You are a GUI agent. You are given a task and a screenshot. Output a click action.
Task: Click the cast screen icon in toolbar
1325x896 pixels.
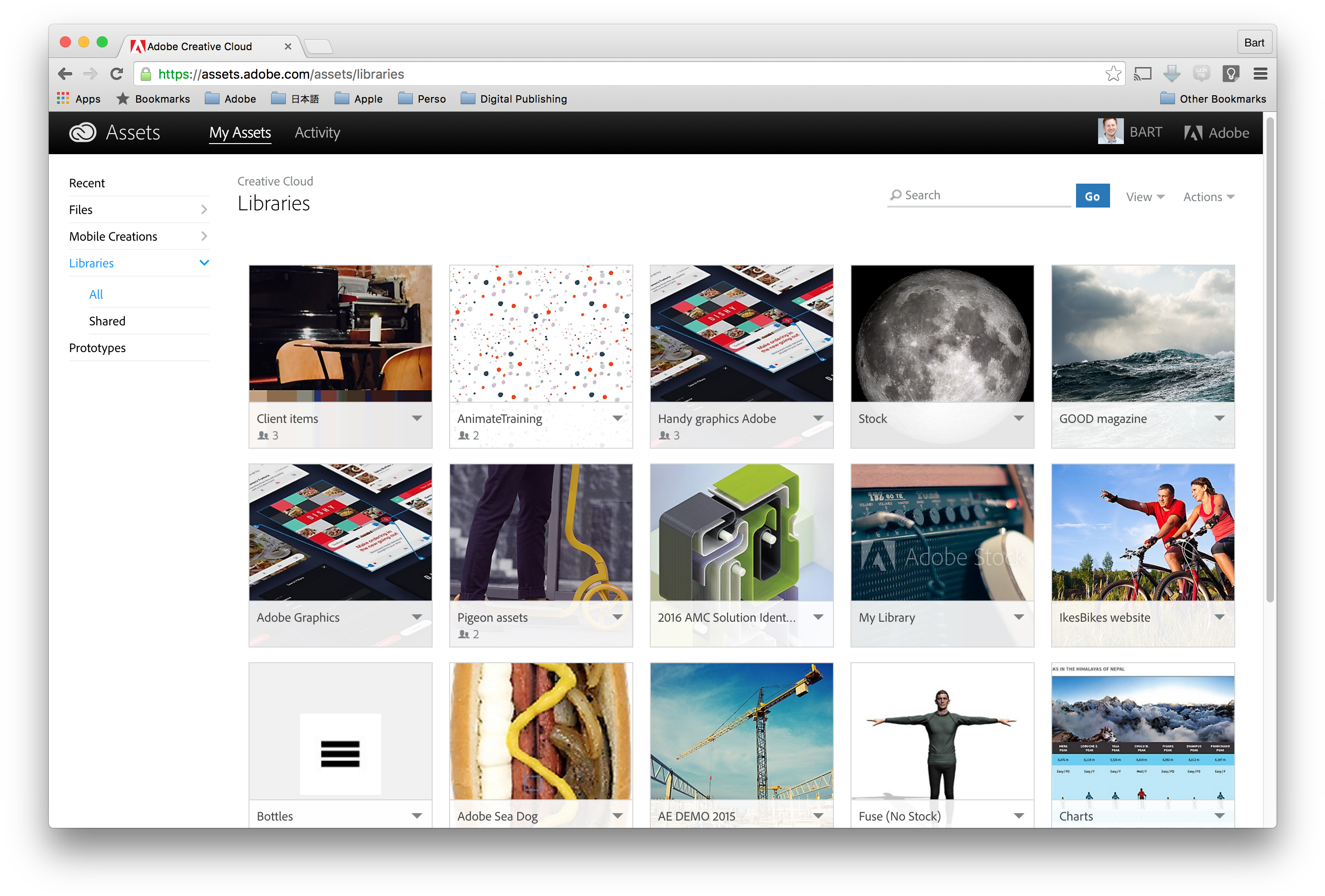(x=1143, y=74)
